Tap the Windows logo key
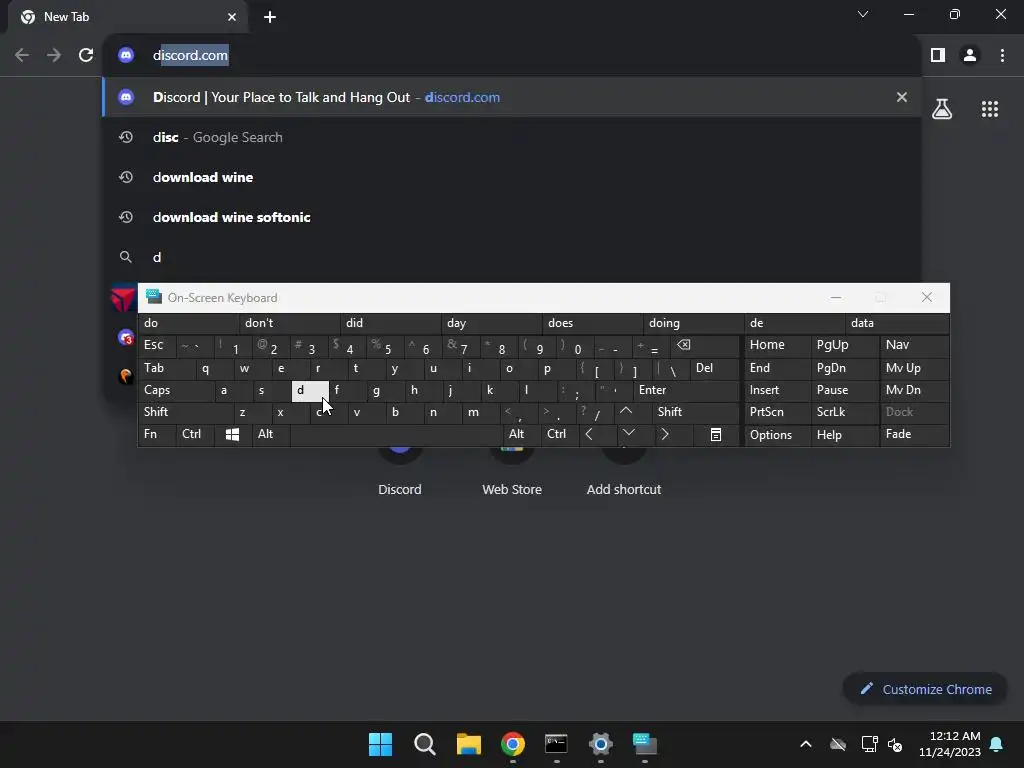 232,434
